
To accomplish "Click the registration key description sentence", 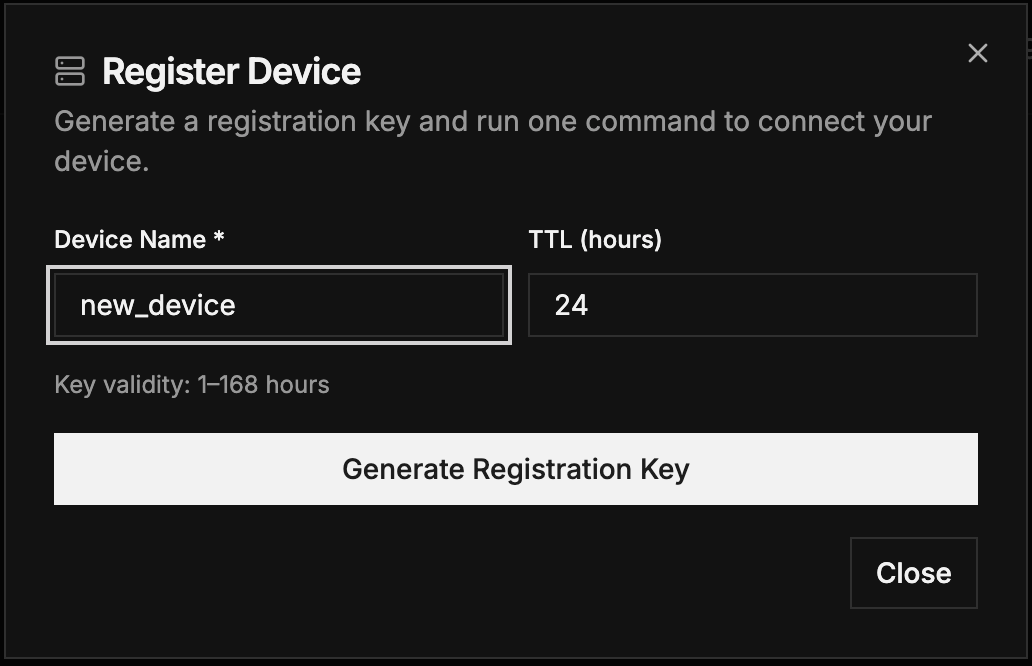I will (493, 141).
